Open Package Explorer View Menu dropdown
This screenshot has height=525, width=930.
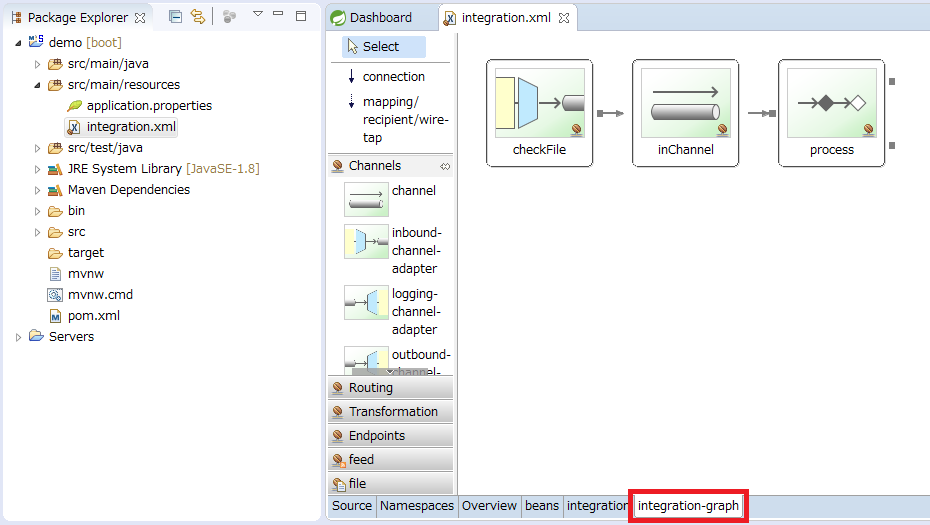(x=257, y=14)
